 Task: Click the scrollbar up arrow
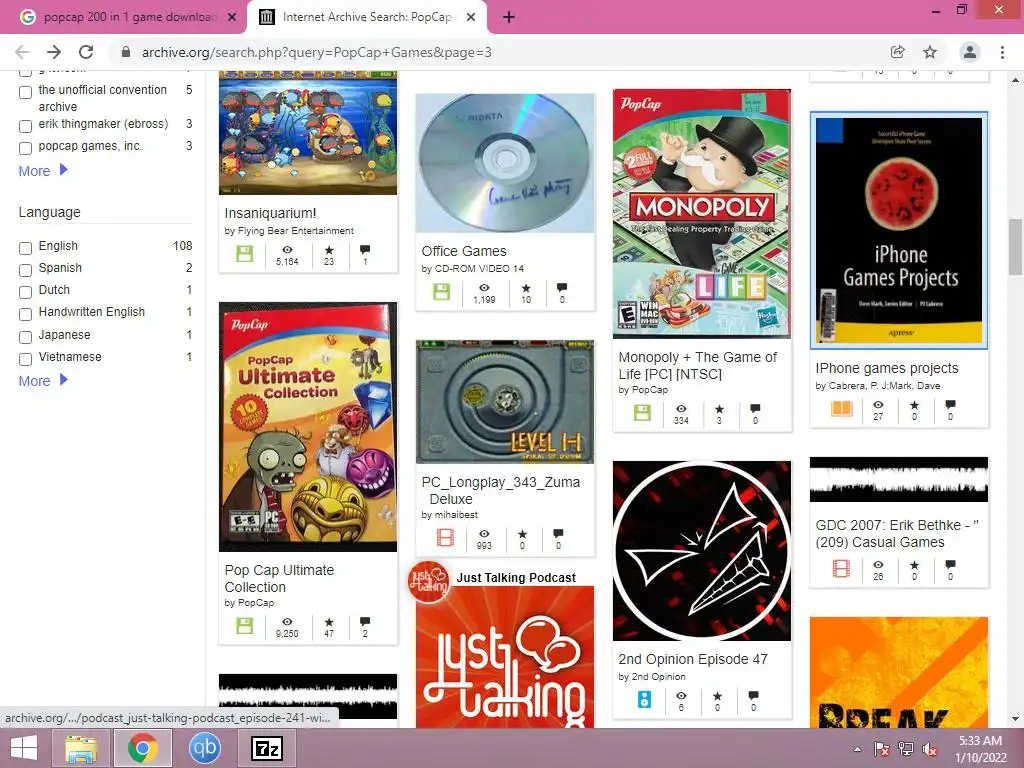pos(1015,80)
